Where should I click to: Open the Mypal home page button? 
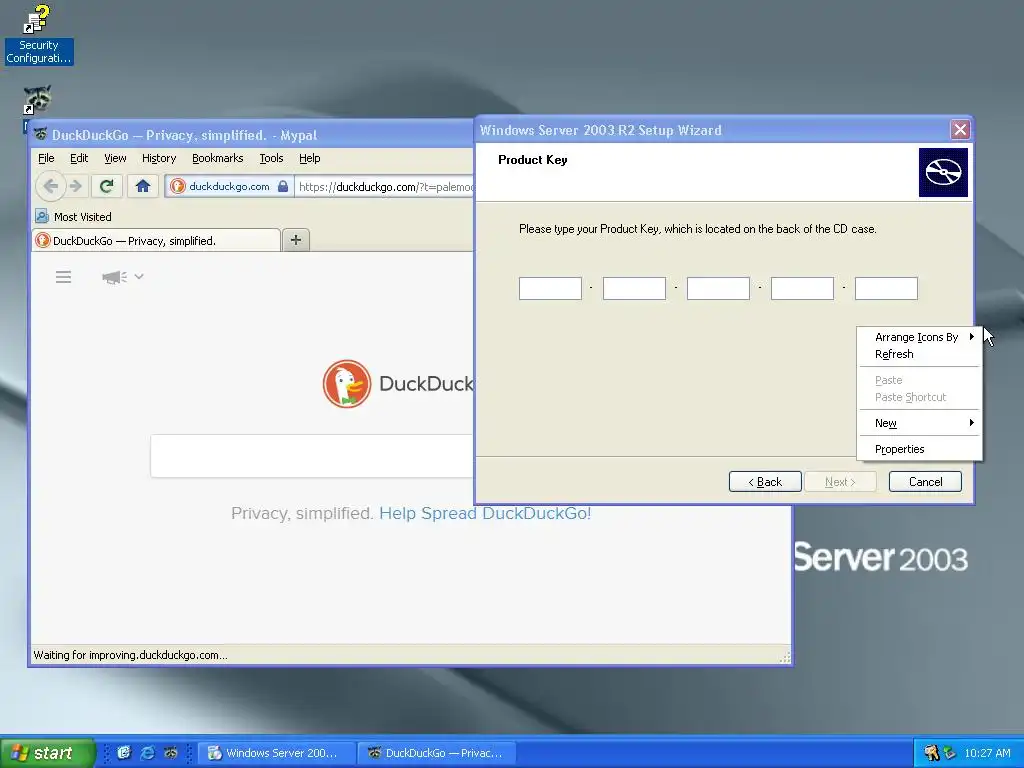point(142,186)
